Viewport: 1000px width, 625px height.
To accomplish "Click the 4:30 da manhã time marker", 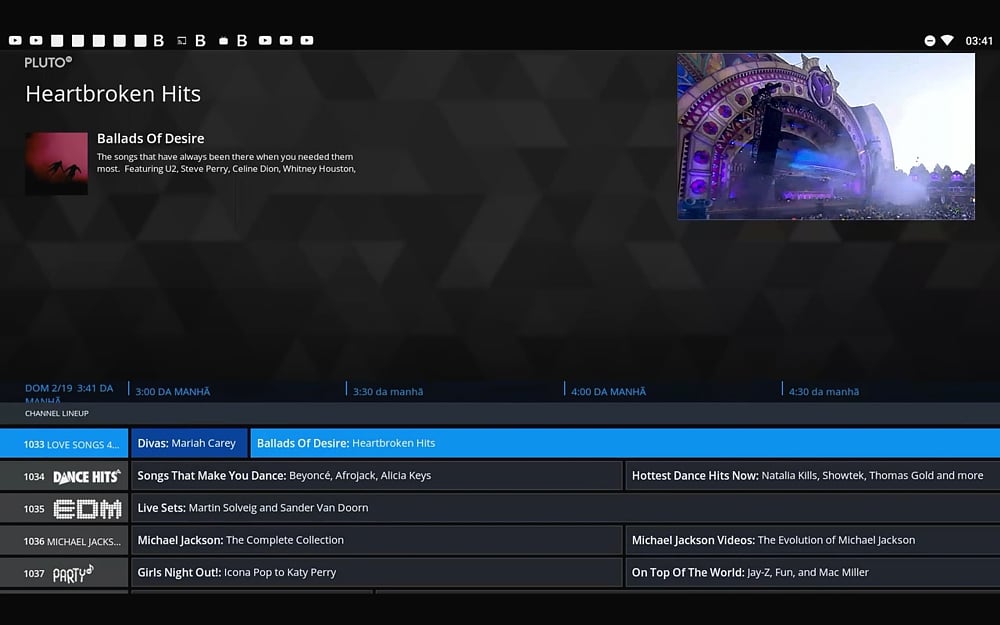I will 823,392.
